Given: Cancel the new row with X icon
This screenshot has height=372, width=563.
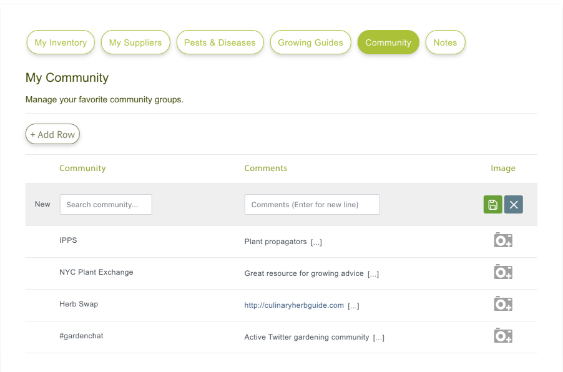Looking at the screenshot, I should pos(513,205).
